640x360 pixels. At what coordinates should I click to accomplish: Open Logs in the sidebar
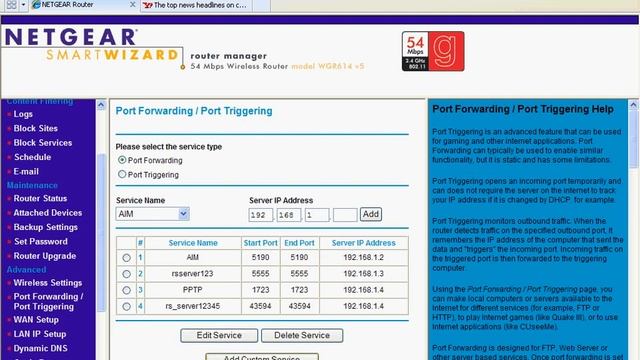(x=23, y=114)
